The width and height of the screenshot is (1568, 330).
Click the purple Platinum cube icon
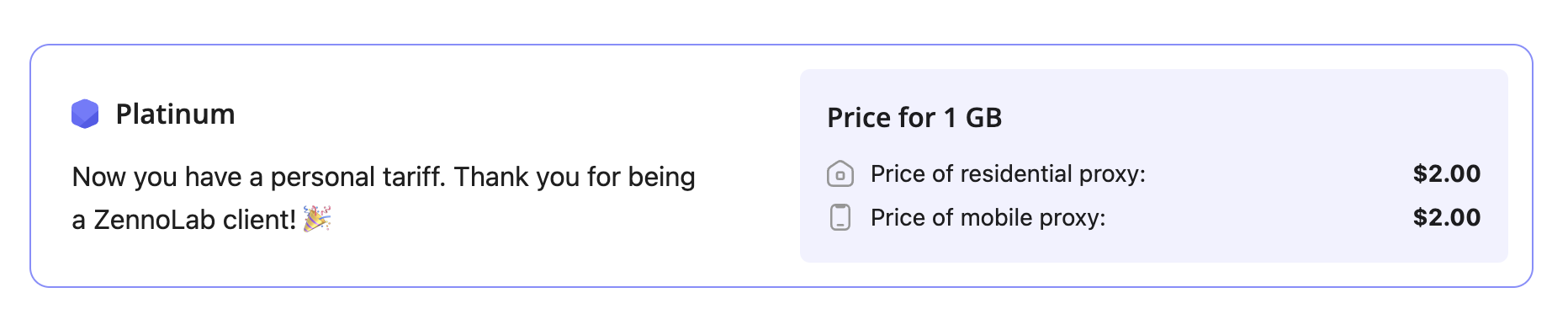coord(85,114)
